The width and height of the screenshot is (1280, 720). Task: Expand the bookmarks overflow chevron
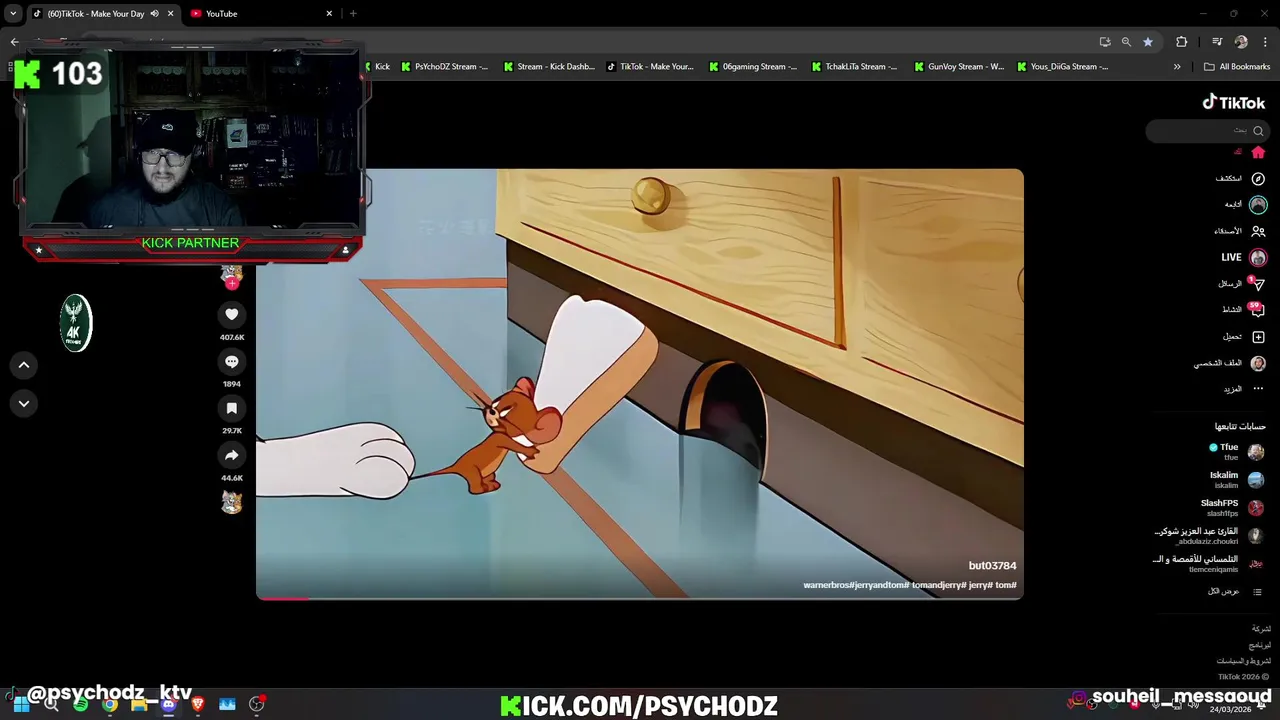click(1177, 67)
